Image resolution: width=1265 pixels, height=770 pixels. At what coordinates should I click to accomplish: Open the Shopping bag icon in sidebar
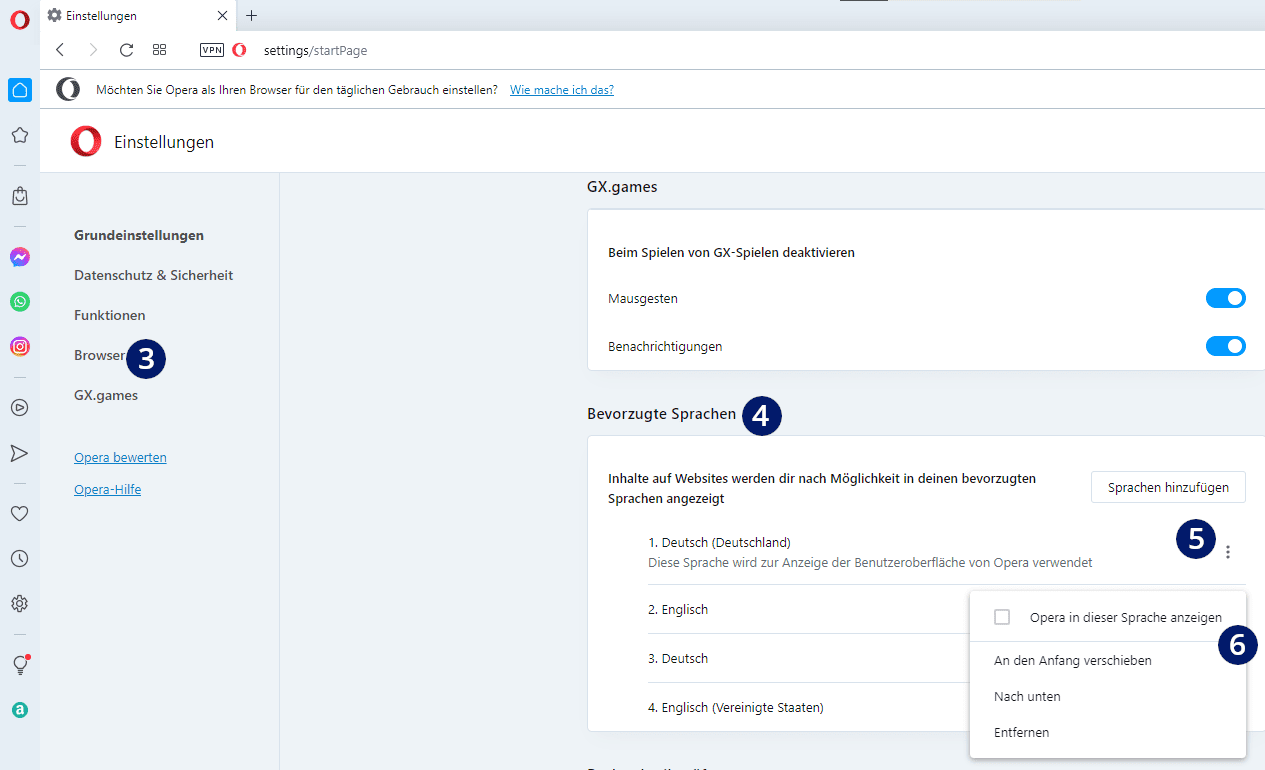click(x=20, y=196)
